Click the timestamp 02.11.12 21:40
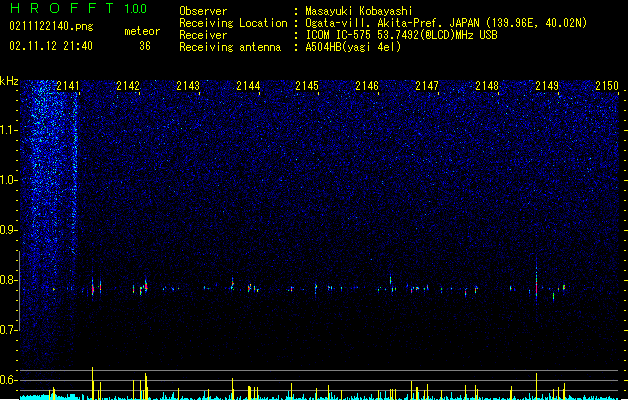 pos(51,46)
